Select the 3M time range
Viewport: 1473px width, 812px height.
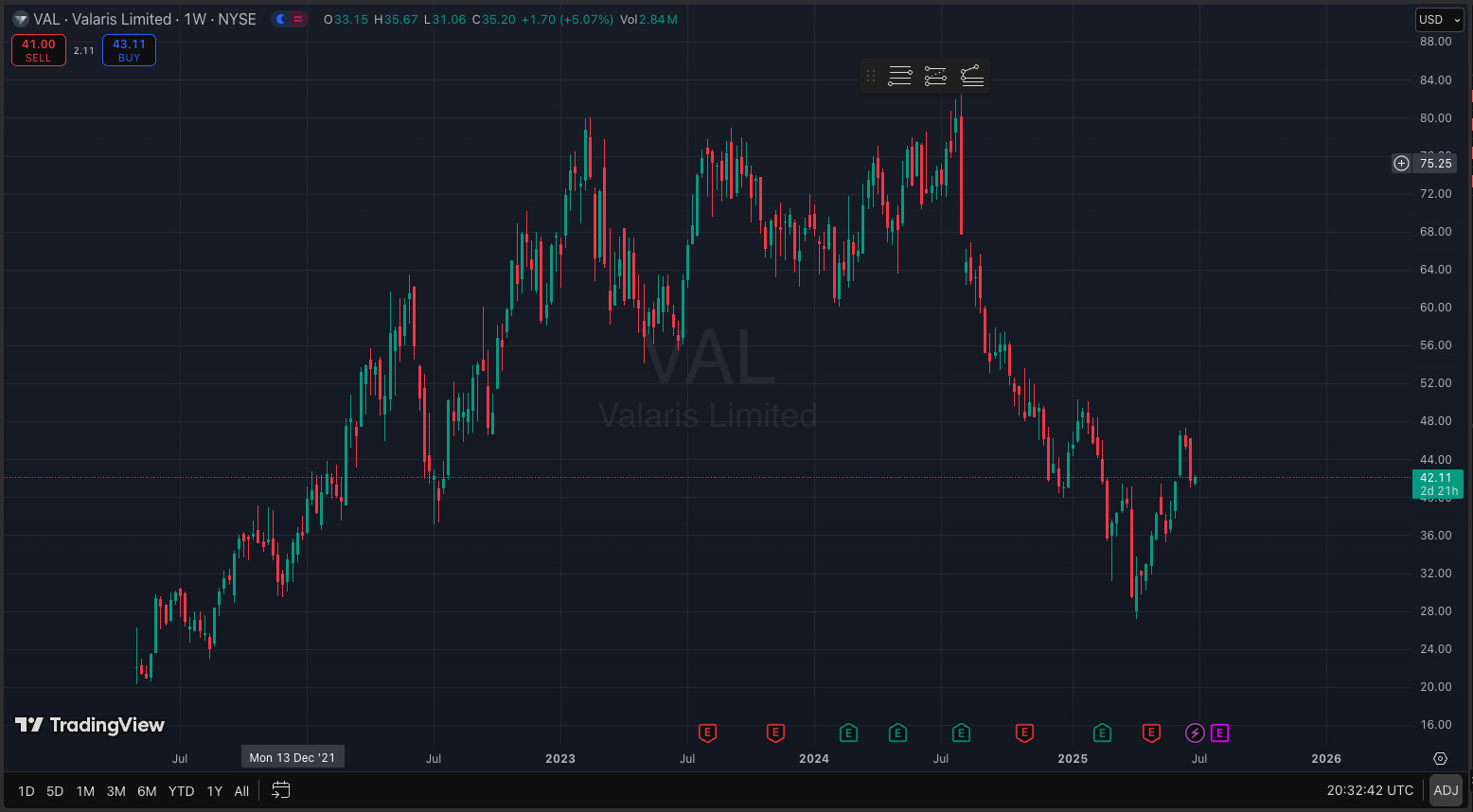point(115,791)
